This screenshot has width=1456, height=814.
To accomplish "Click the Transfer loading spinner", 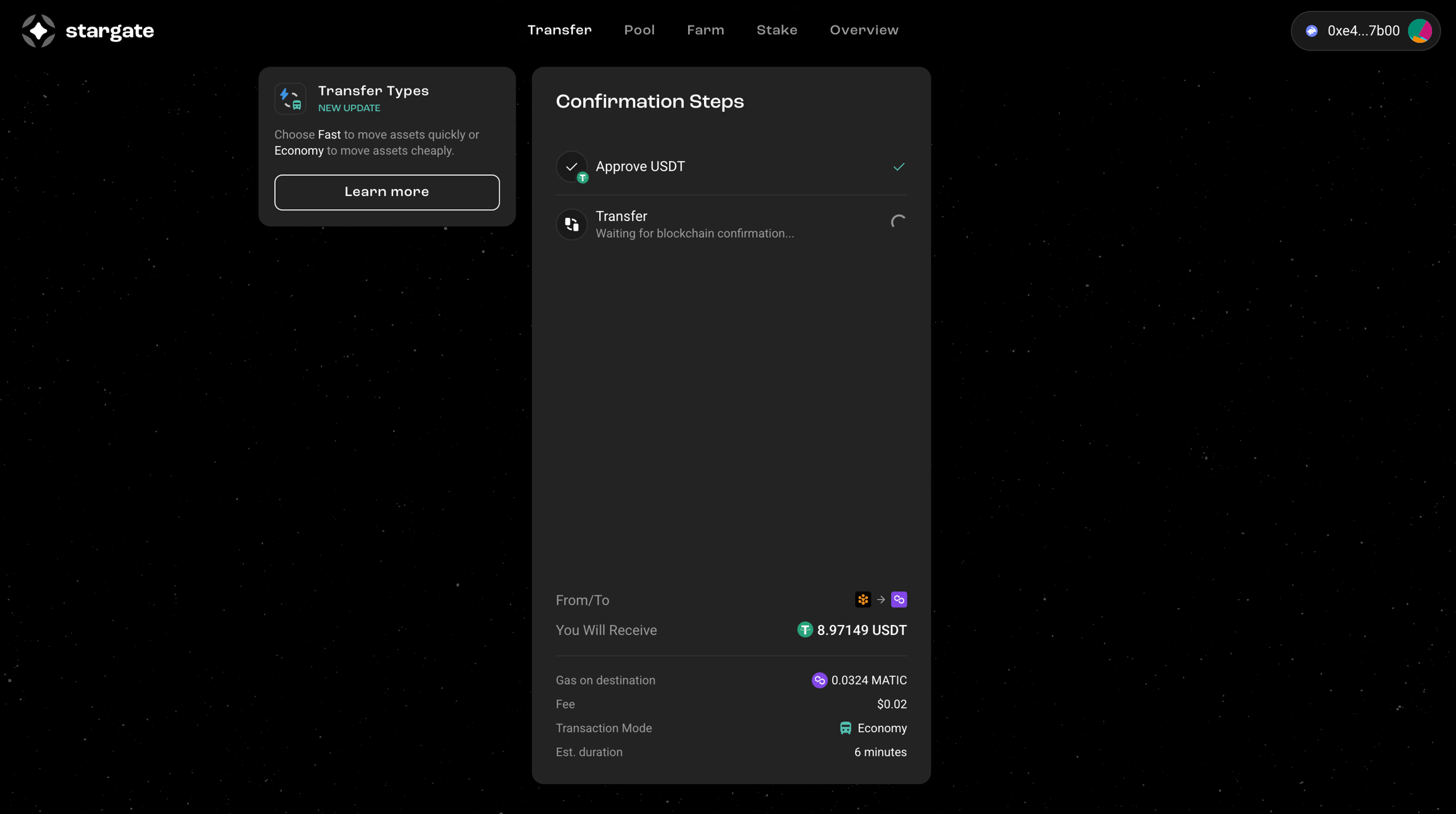I will (898, 222).
